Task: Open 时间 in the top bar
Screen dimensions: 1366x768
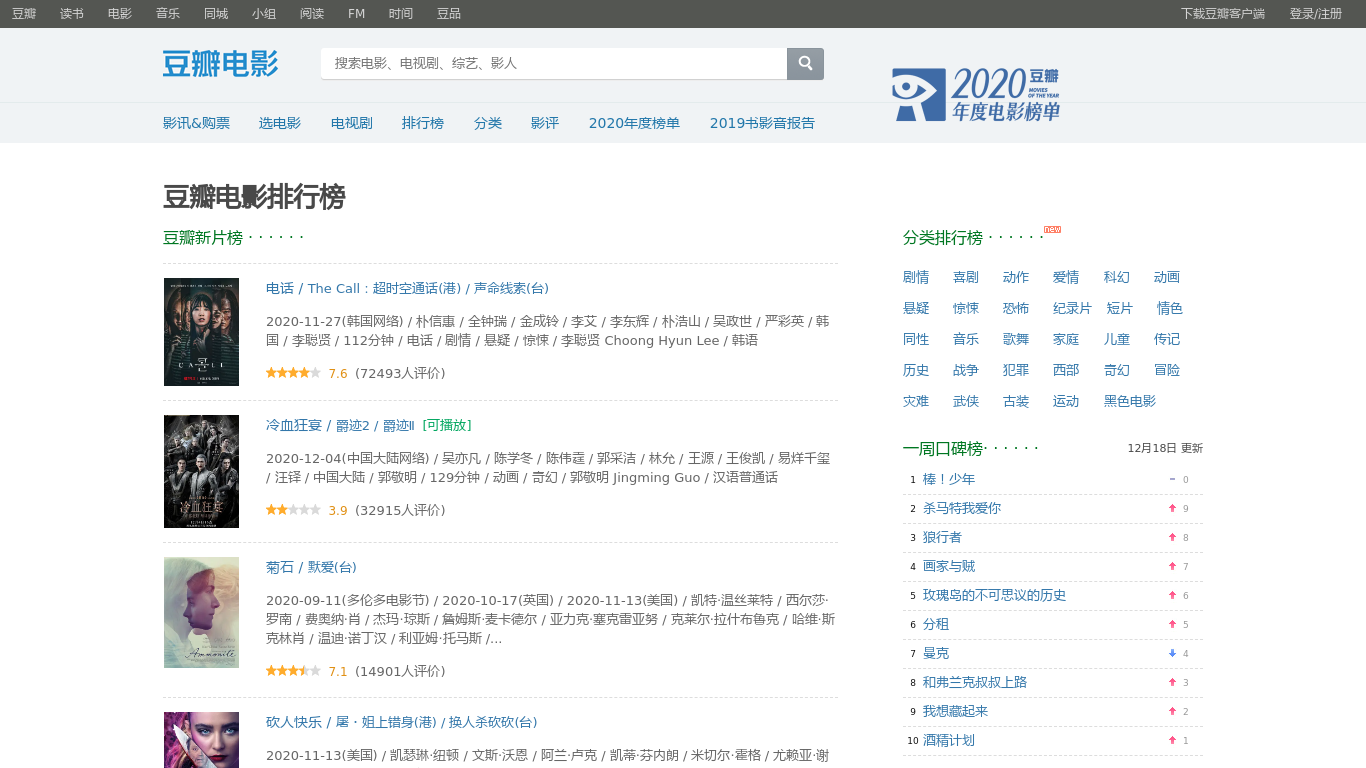Action: click(401, 14)
